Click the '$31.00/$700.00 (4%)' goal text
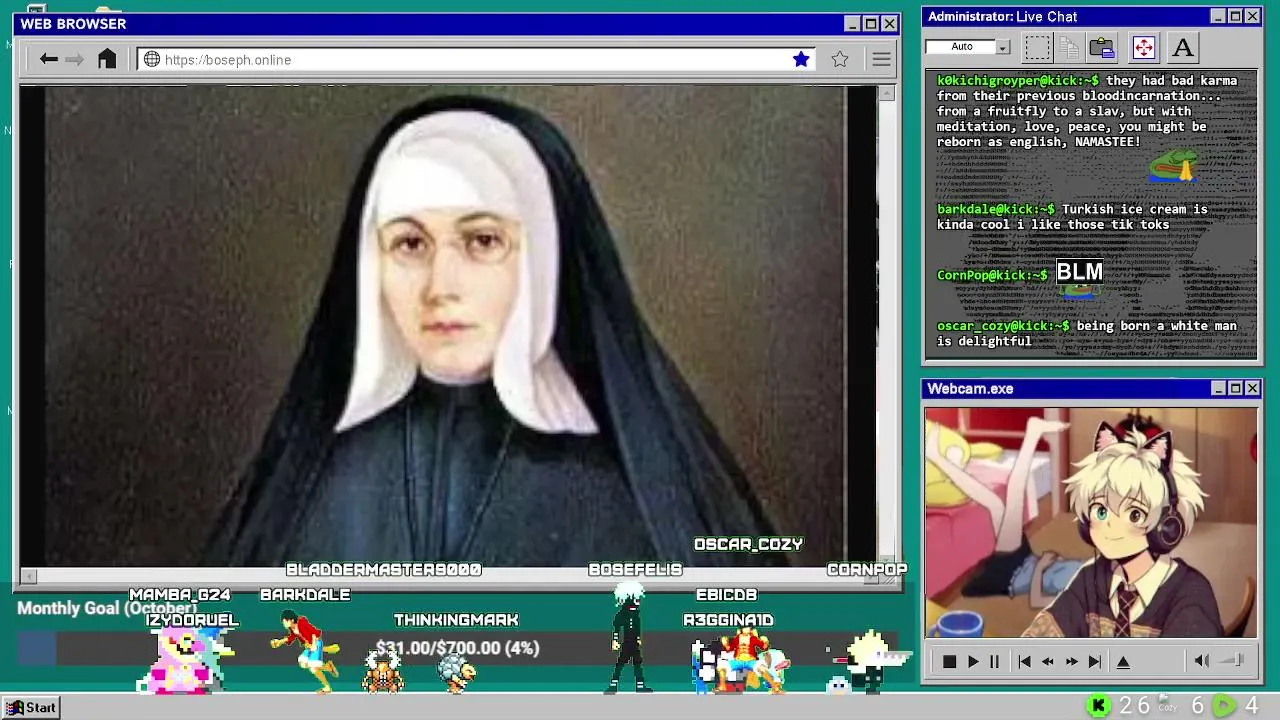Screen dimensions: 1280x720 coord(458,648)
